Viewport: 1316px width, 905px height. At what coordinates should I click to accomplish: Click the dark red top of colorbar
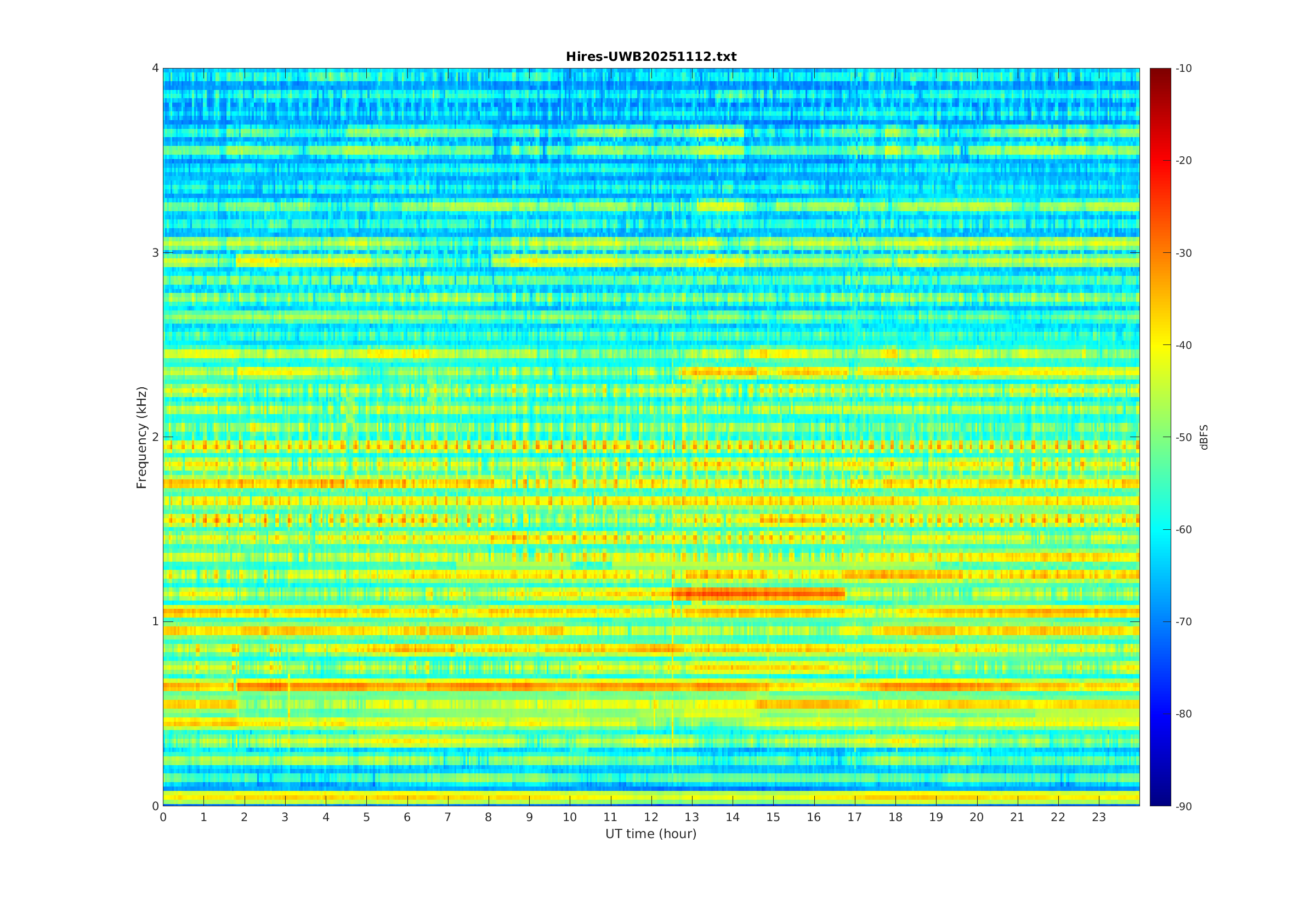[x=1160, y=73]
